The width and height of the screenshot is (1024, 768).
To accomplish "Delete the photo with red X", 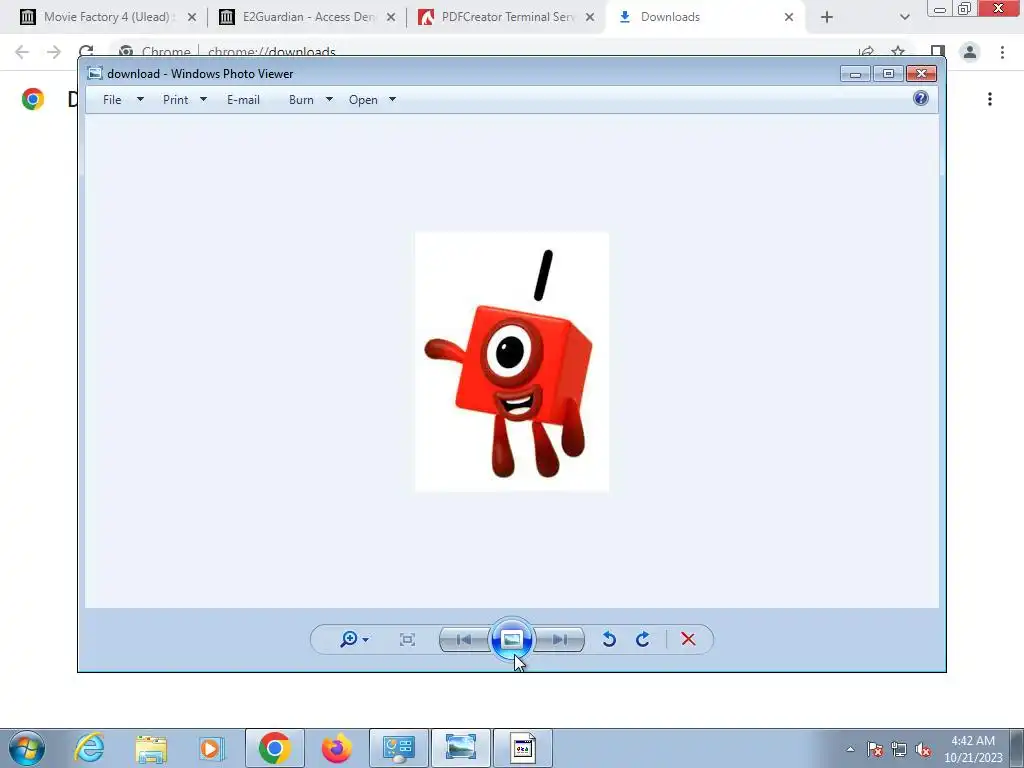I will point(688,639).
